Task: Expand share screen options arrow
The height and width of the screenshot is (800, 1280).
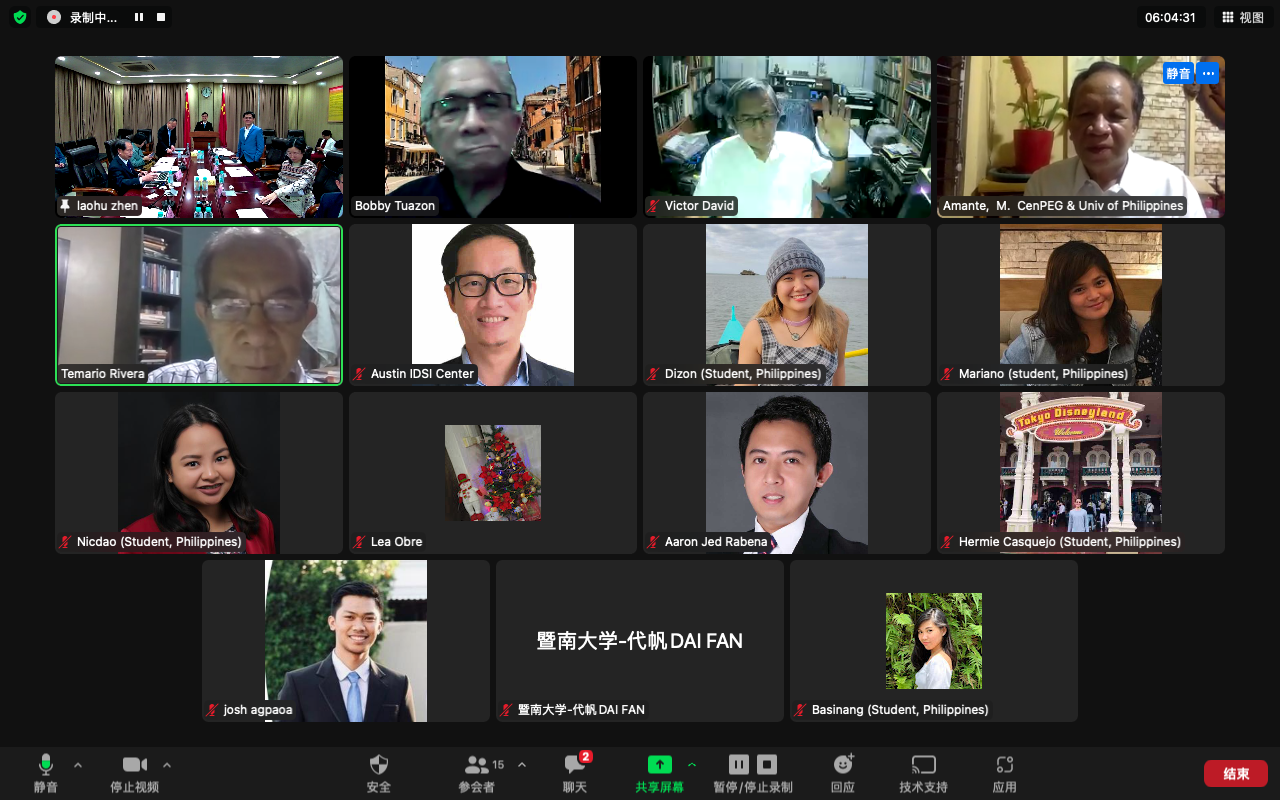Action: coord(691,765)
